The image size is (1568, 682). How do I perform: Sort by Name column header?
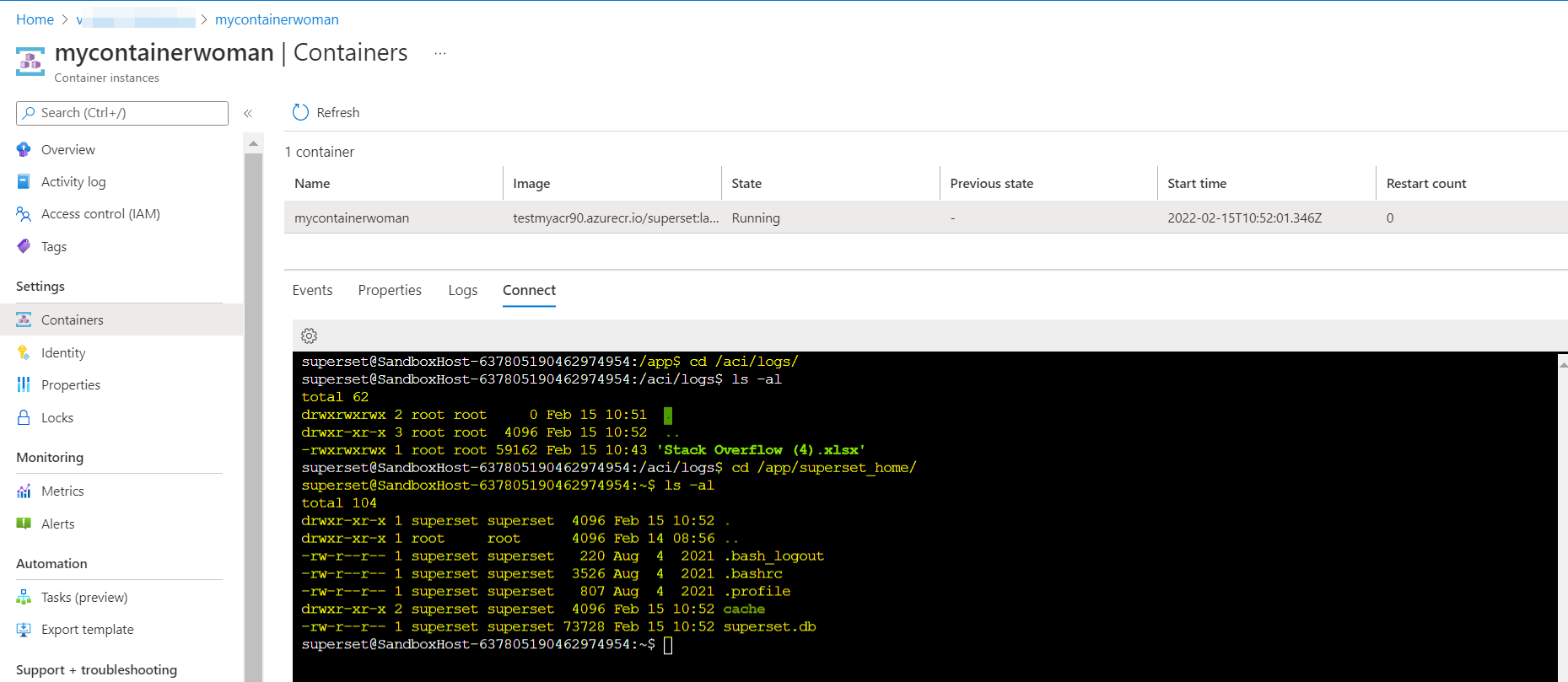point(312,183)
